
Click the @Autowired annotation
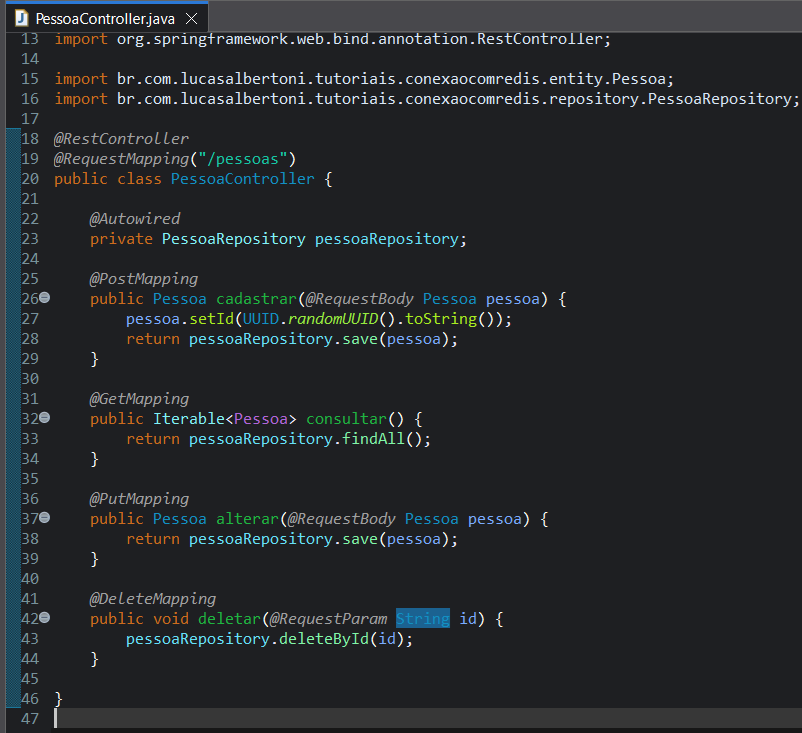pyautogui.click(x=135, y=218)
